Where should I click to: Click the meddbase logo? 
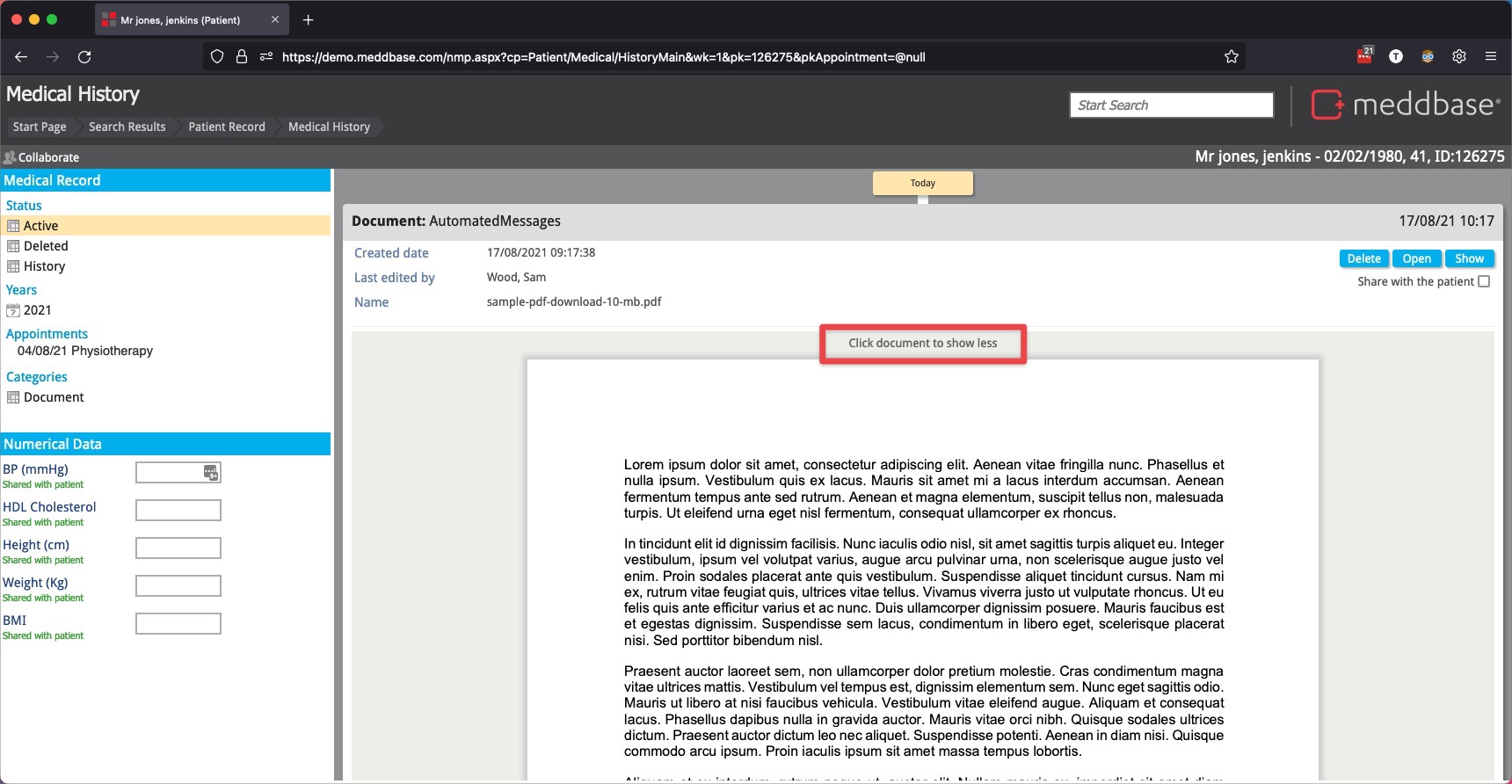coord(1406,105)
